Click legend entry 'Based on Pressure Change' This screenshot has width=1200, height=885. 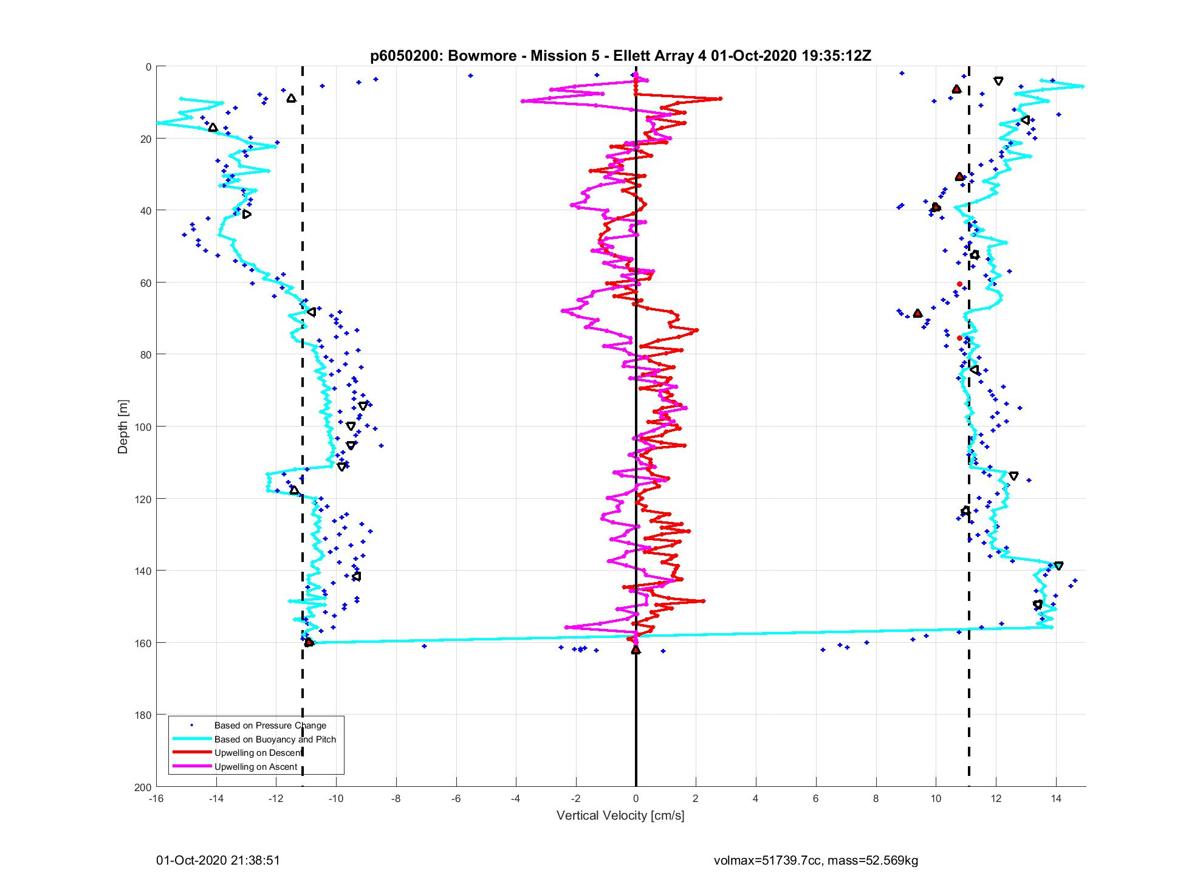(x=270, y=725)
